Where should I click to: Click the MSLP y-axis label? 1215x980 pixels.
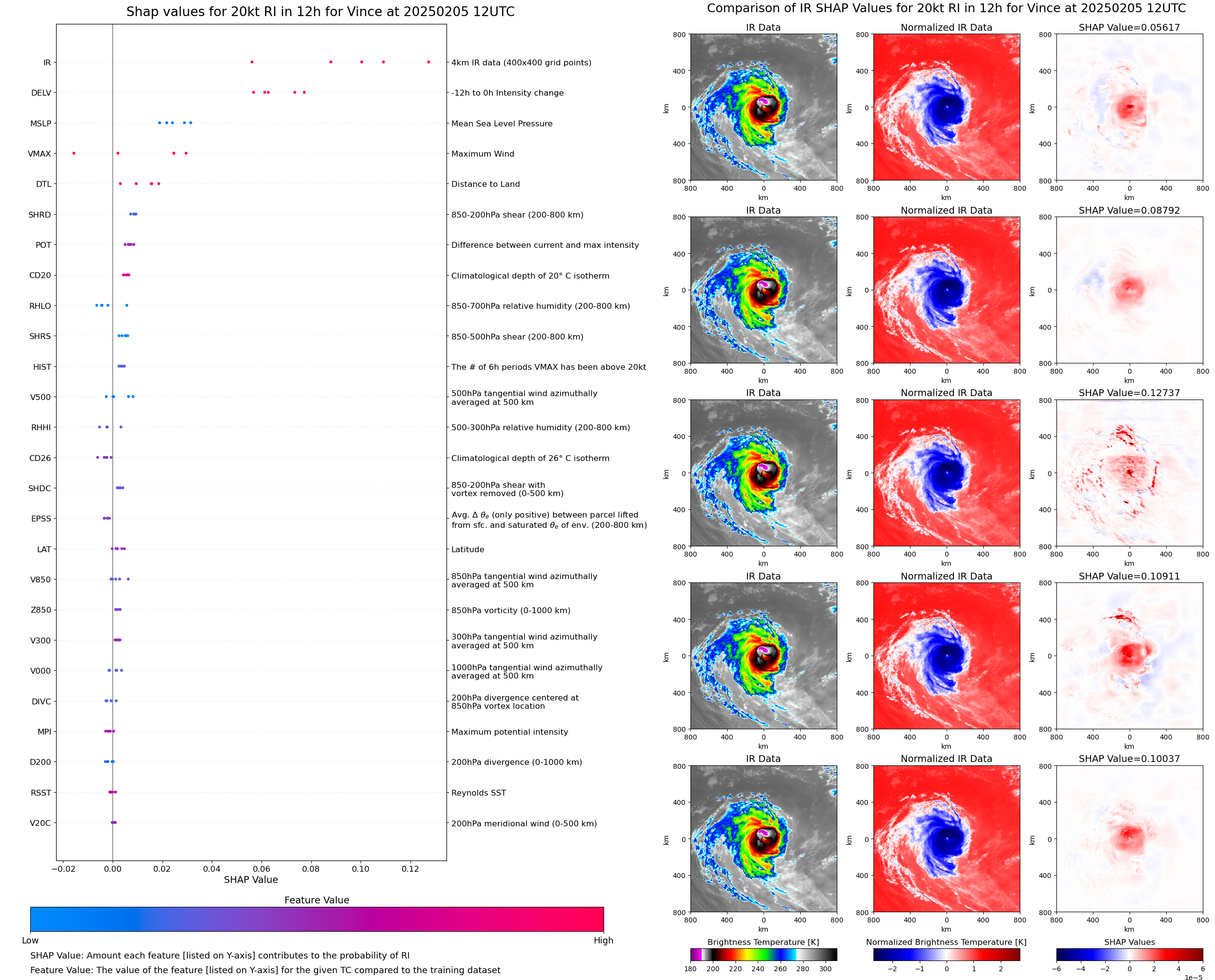point(40,123)
